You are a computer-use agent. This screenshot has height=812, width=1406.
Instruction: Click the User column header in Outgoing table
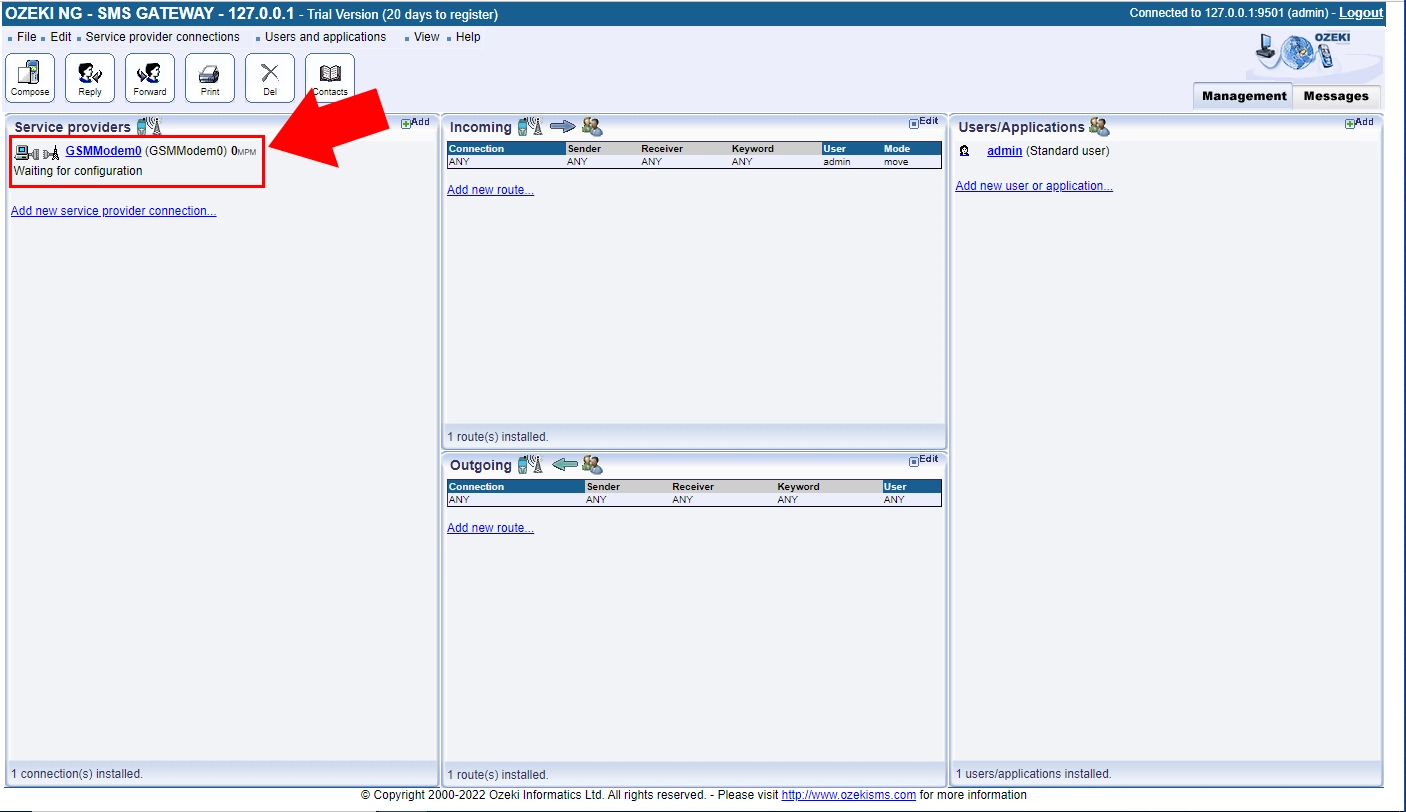point(912,487)
